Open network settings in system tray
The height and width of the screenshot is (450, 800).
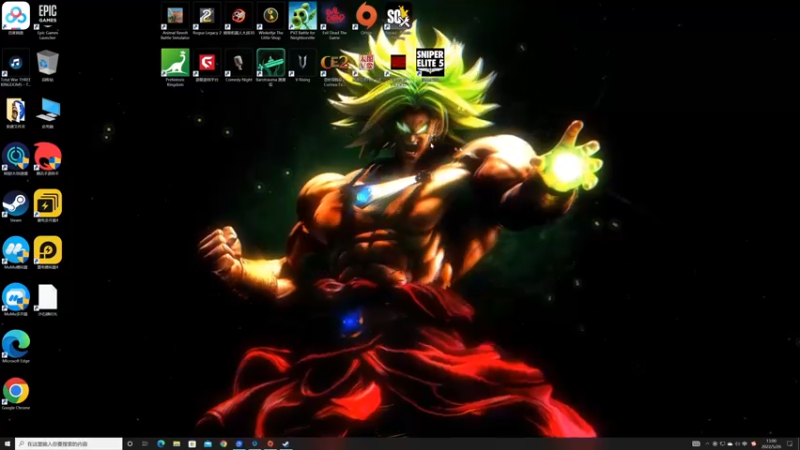pos(745,444)
